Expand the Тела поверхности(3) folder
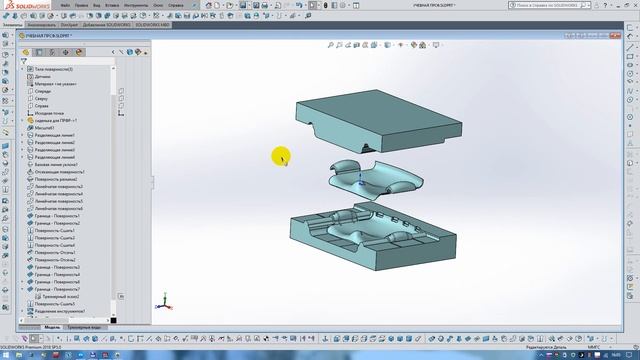Screen dimensions: 640x360 pyautogui.click(x=22, y=69)
